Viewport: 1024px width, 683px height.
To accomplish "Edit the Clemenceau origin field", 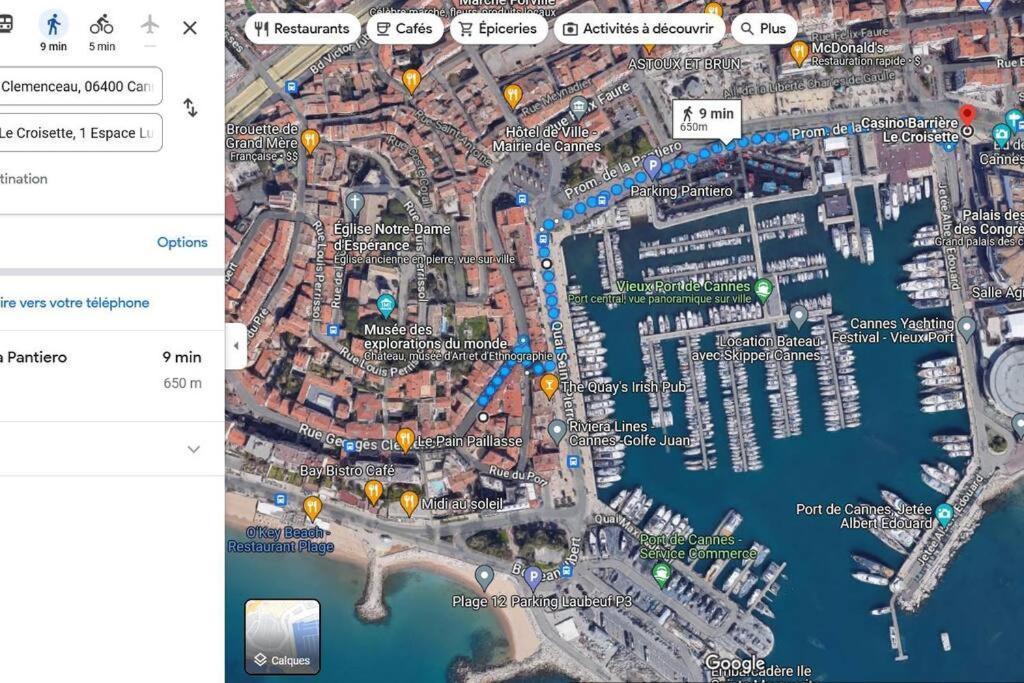I will tap(80, 86).
